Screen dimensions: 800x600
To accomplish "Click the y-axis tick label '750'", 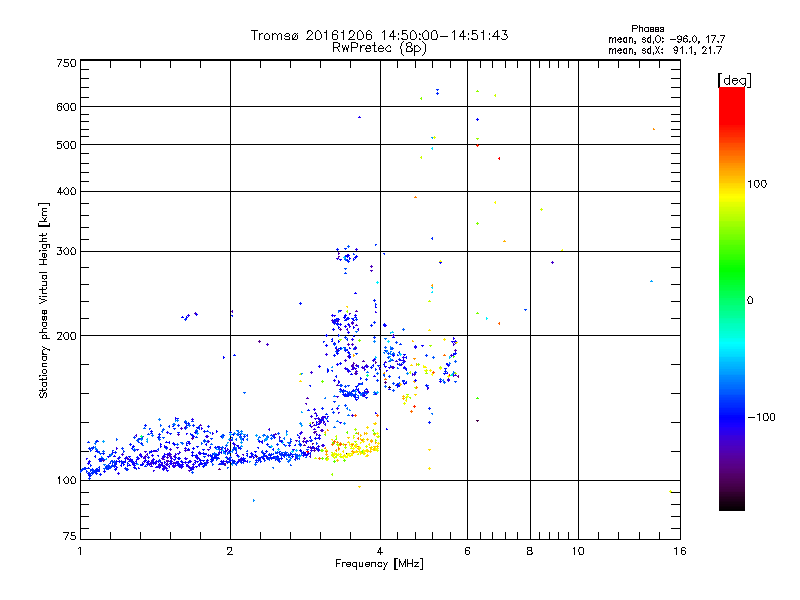I will tap(67, 63).
